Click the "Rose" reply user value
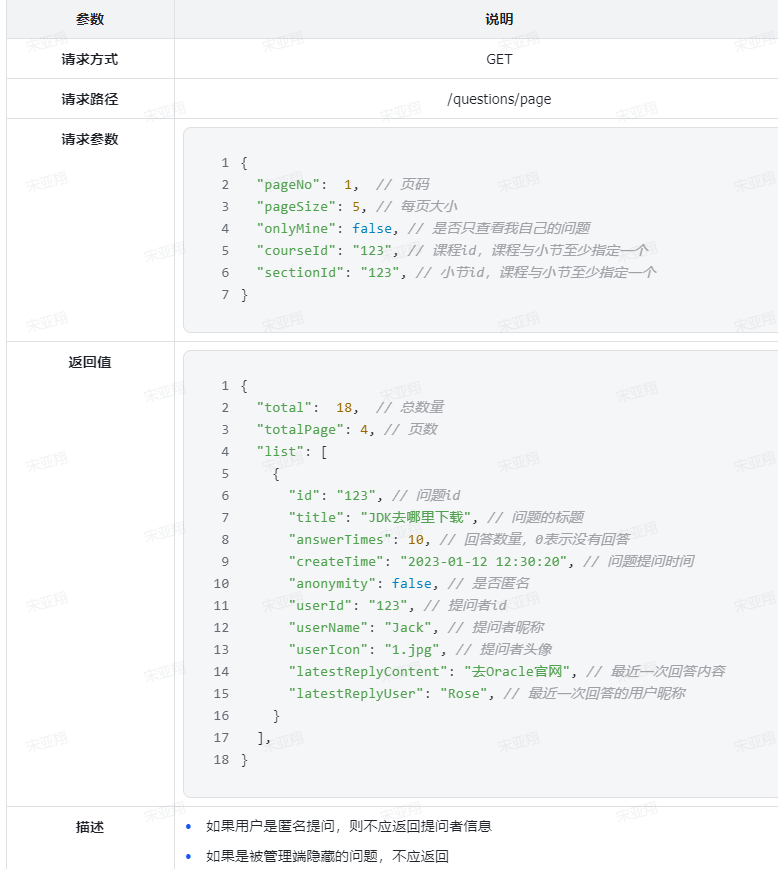Screen dimensions: 778x869 [x=463, y=693]
